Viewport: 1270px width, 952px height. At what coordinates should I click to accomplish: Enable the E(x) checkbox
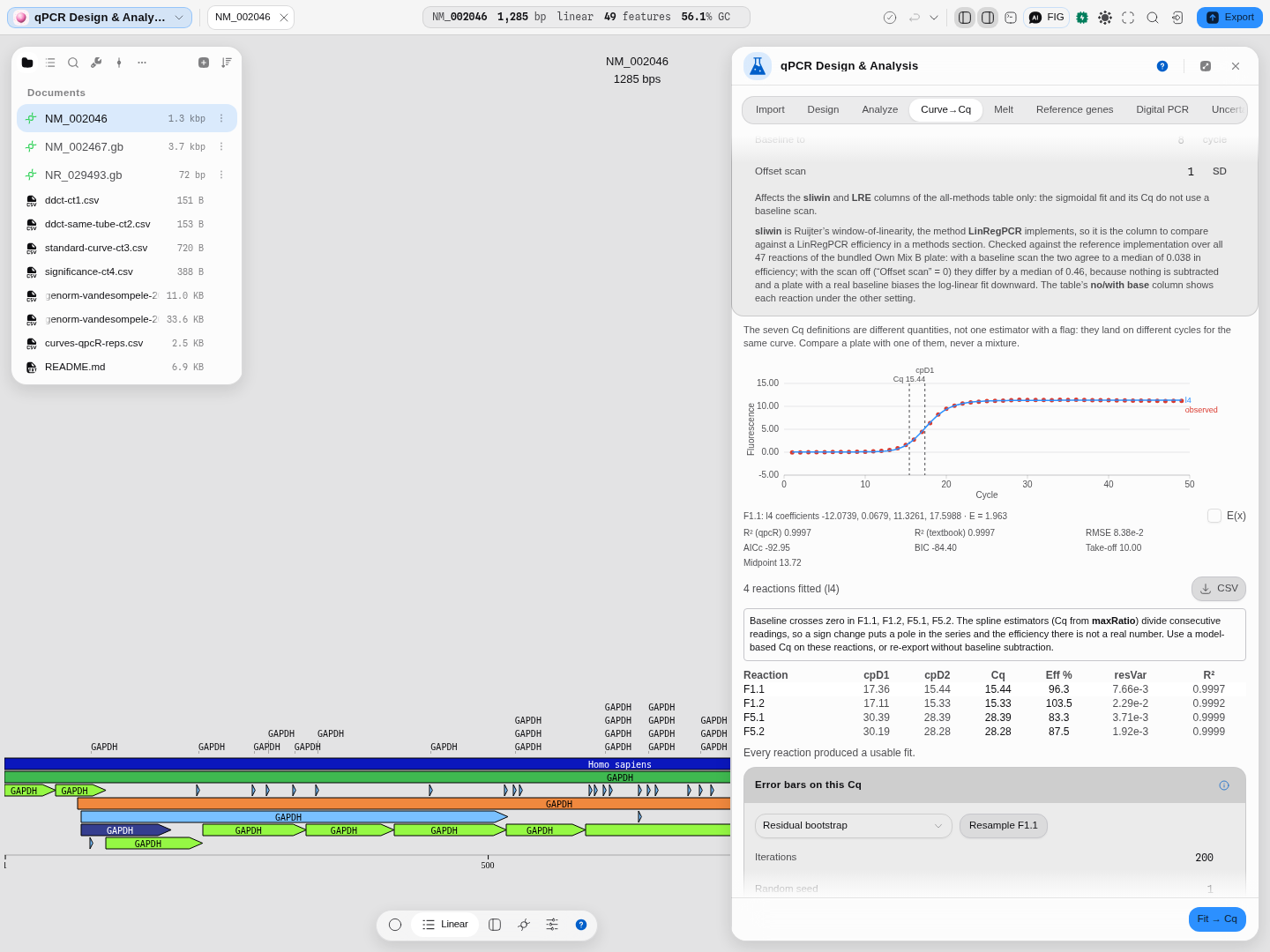coord(1214,516)
